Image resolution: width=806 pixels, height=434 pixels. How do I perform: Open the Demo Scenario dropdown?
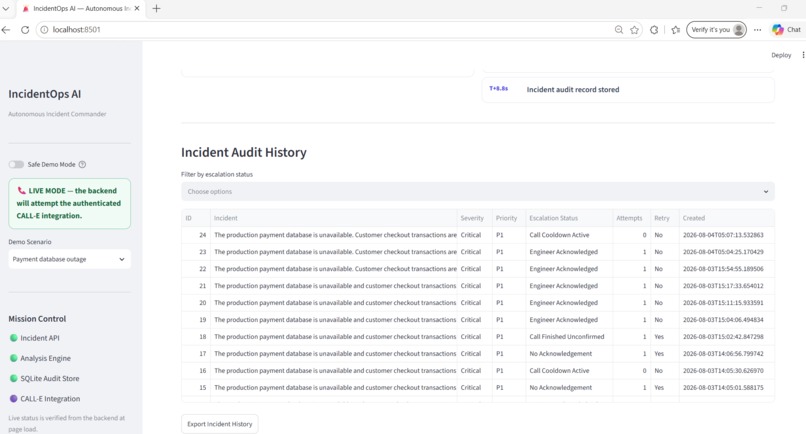69,259
